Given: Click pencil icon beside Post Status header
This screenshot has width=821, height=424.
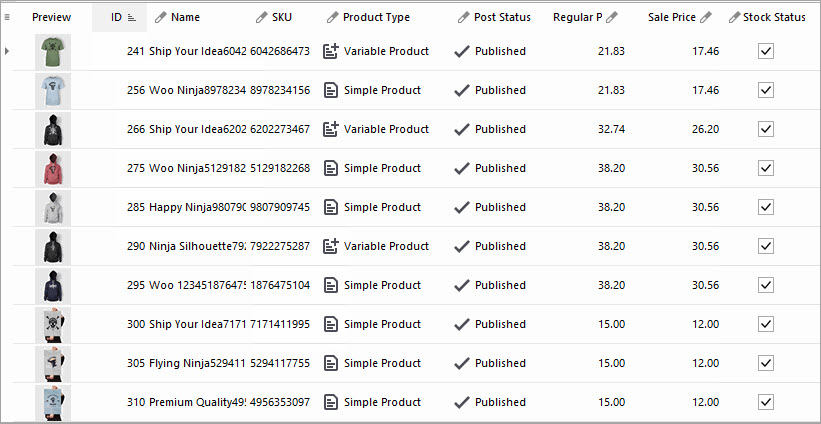Looking at the screenshot, I should coord(464,17).
